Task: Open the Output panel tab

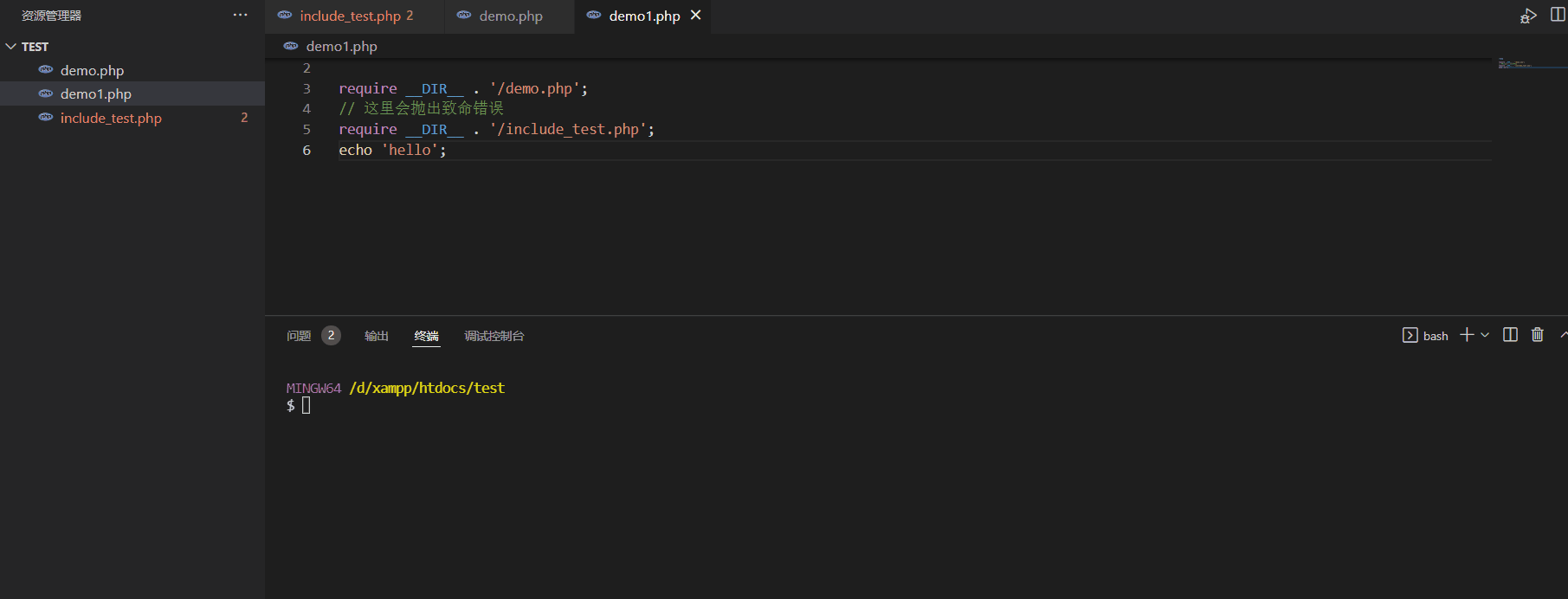Action: (x=377, y=336)
